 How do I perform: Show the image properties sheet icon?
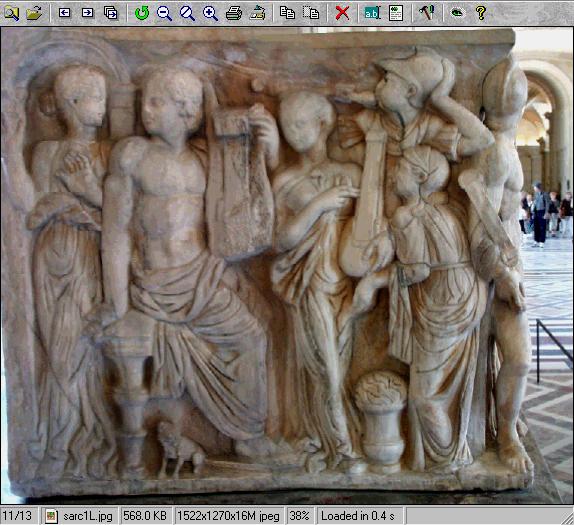pos(396,13)
